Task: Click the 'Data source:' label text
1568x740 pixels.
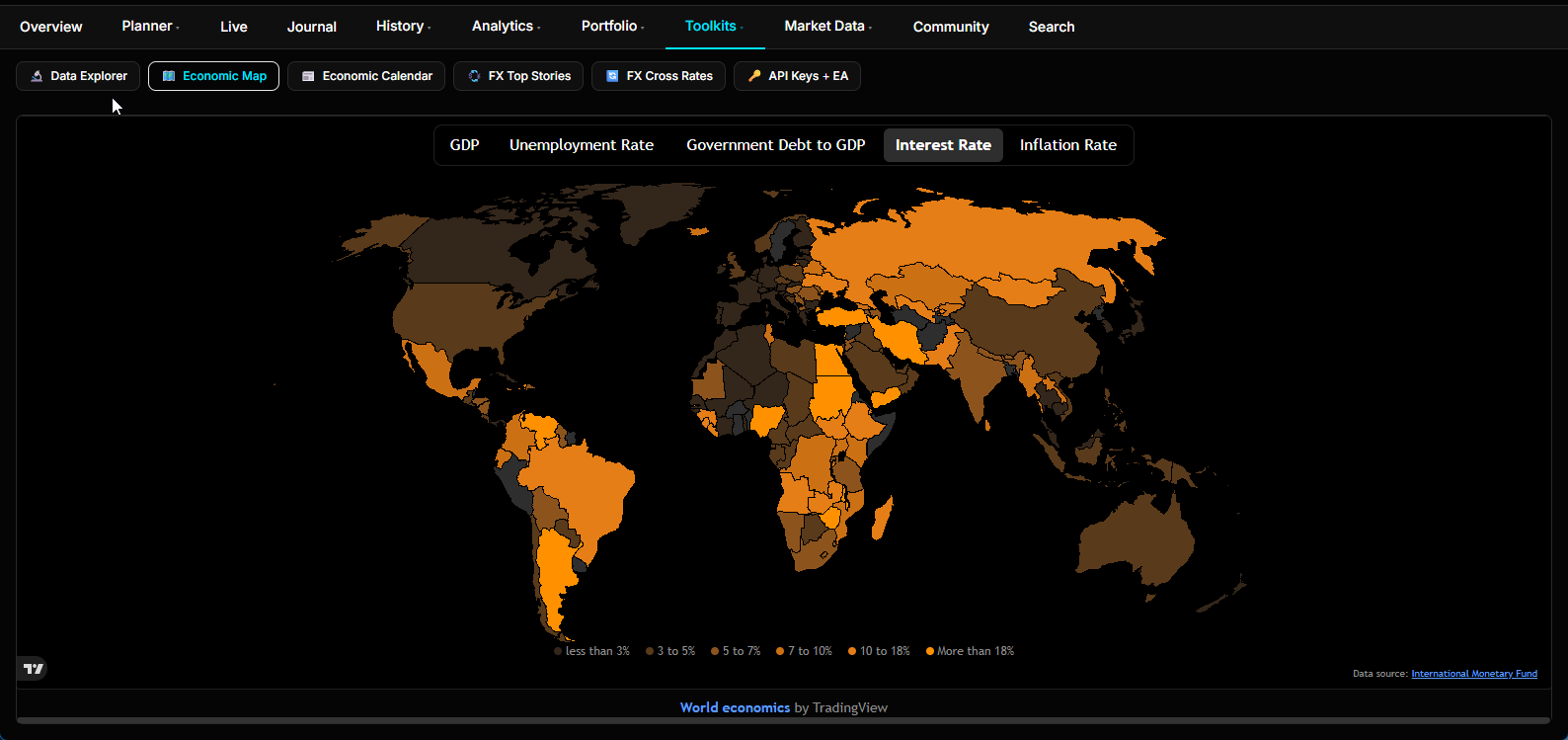Action: (x=1380, y=674)
